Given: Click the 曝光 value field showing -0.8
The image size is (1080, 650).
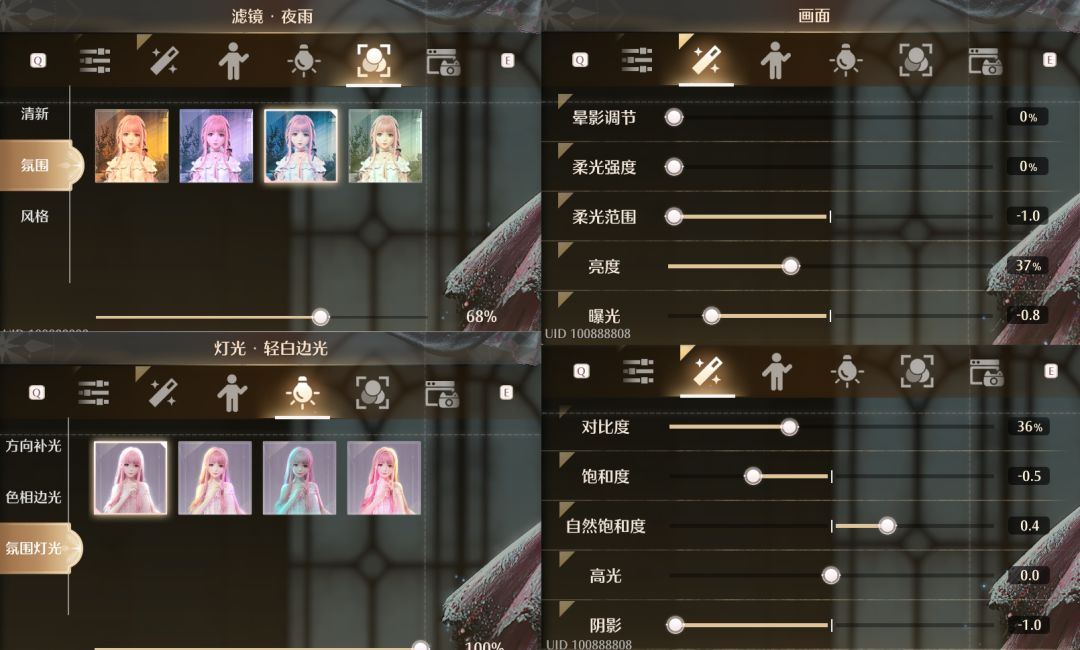Looking at the screenshot, I should [1028, 315].
